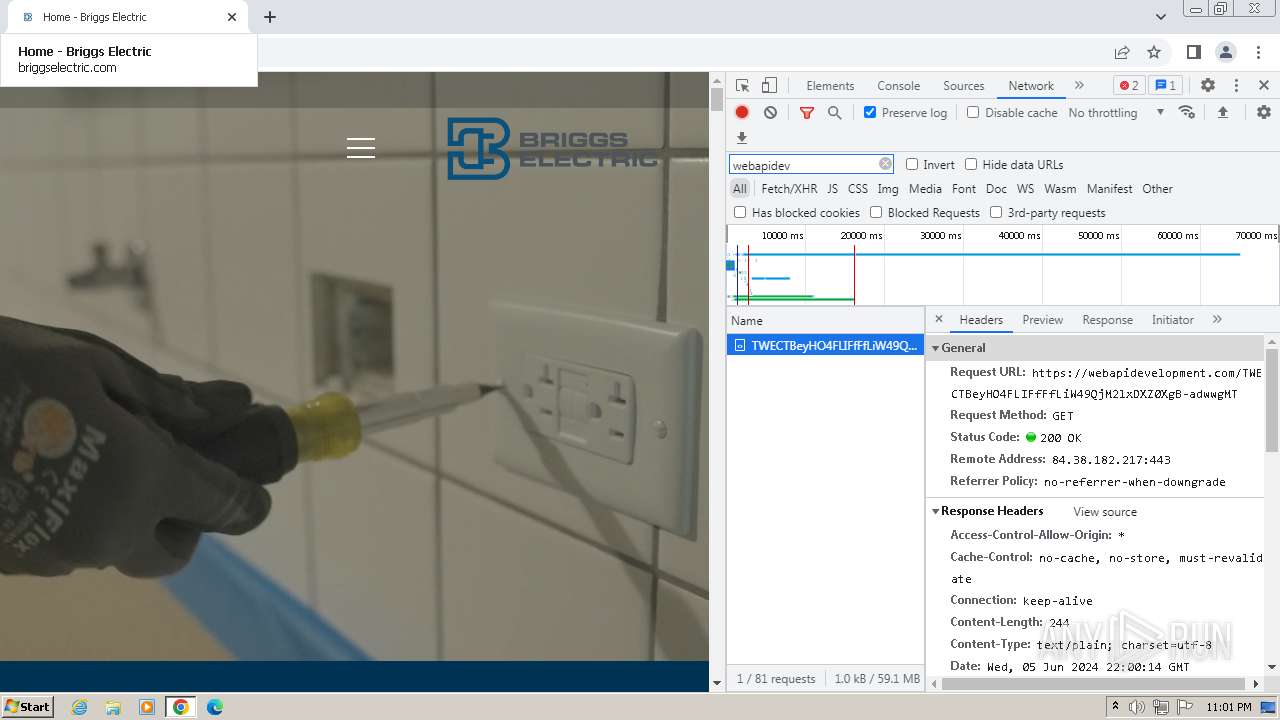Stop recording network log with red button
The width and height of the screenshot is (1280, 720).
(x=742, y=113)
